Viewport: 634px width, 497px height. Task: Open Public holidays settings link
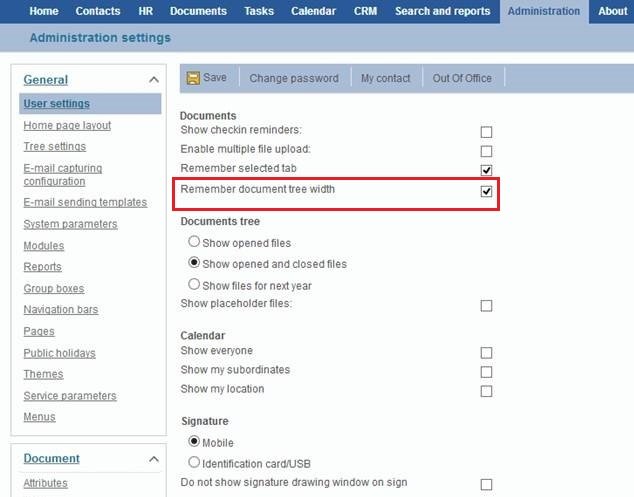point(59,353)
